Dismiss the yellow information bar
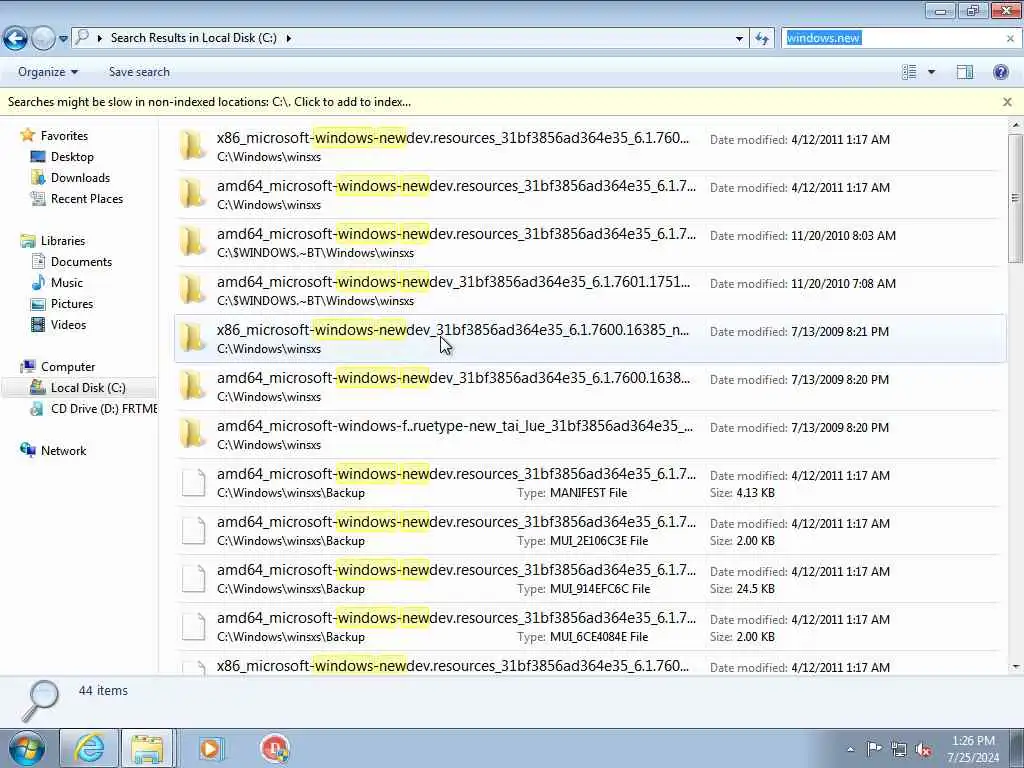The width and height of the screenshot is (1024, 768). [1007, 102]
